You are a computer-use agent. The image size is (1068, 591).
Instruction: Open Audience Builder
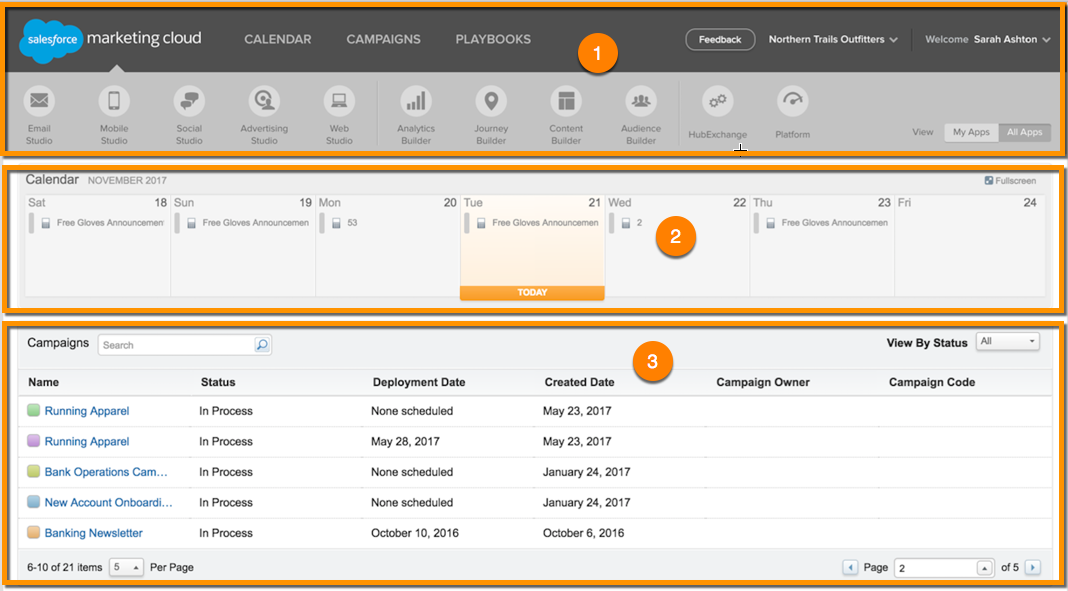click(x=641, y=115)
